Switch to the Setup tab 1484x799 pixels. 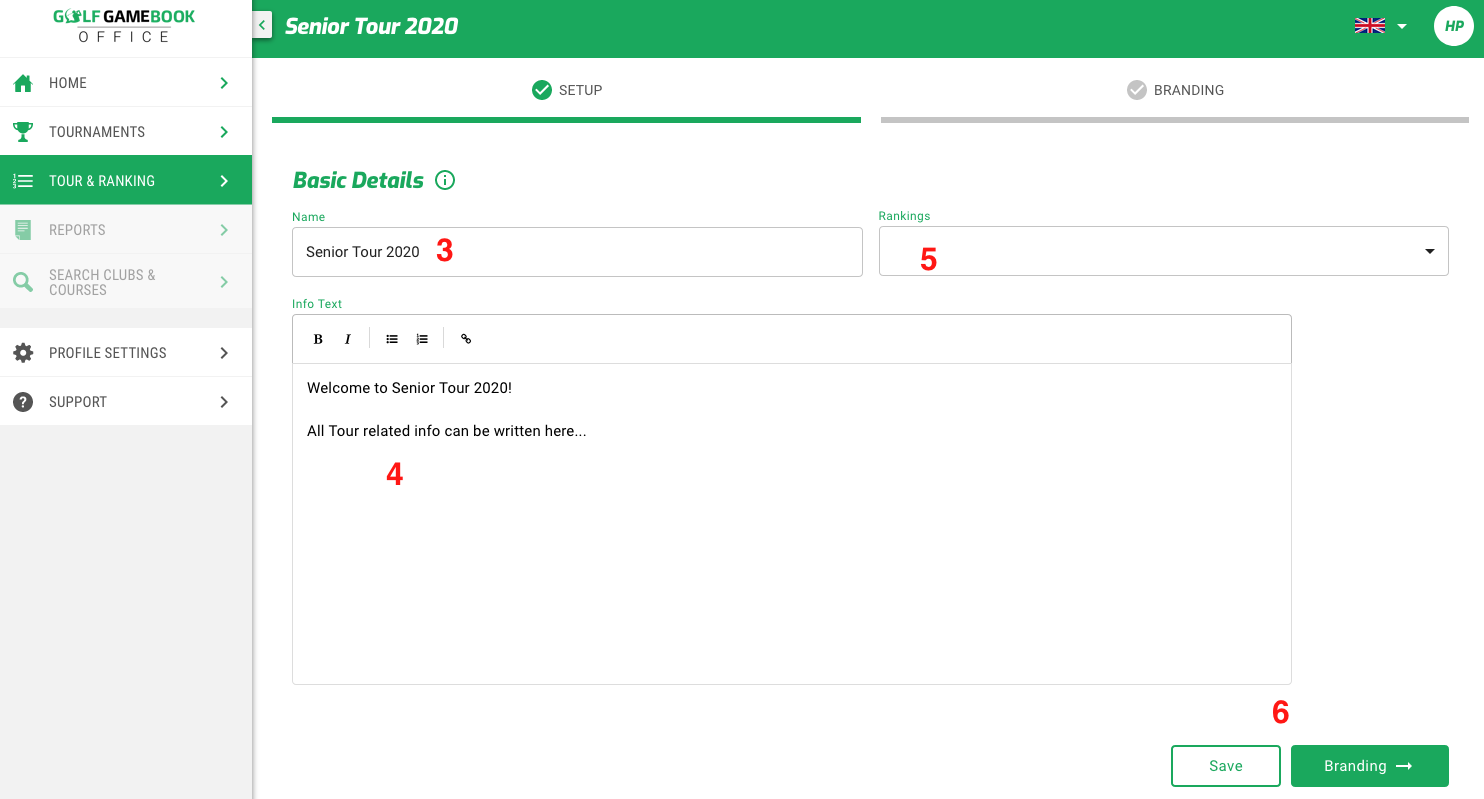(x=566, y=90)
